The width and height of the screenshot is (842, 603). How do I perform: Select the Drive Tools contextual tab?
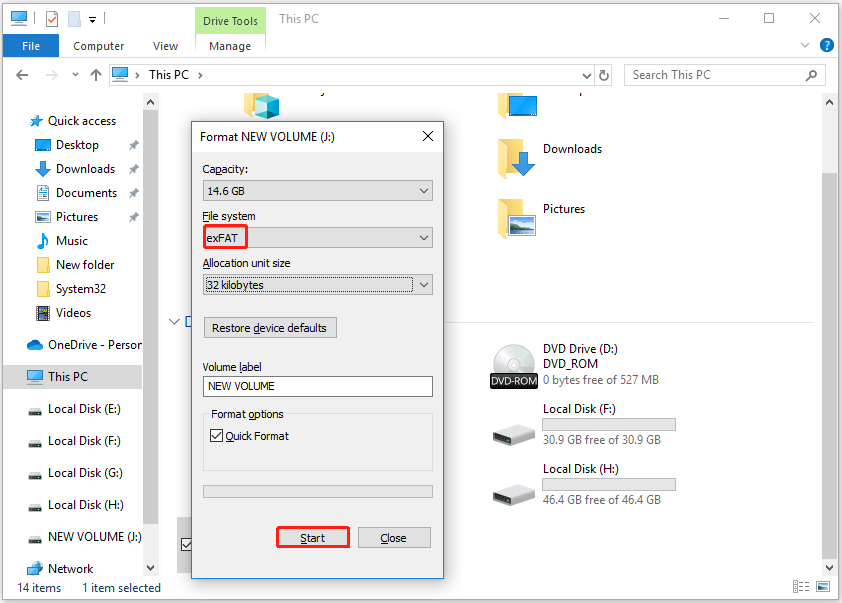[230, 20]
